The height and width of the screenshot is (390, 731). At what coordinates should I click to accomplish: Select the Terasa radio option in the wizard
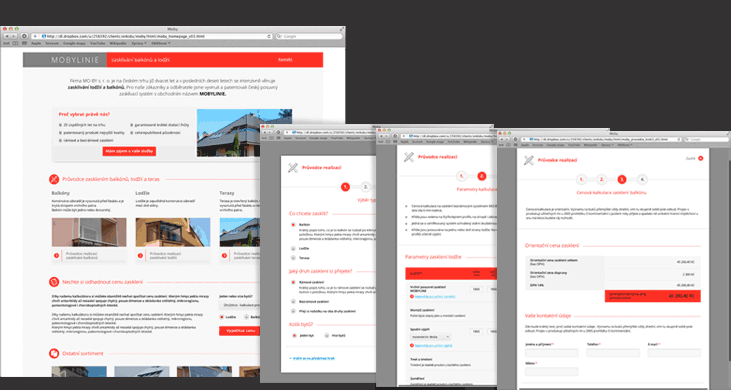click(293, 258)
